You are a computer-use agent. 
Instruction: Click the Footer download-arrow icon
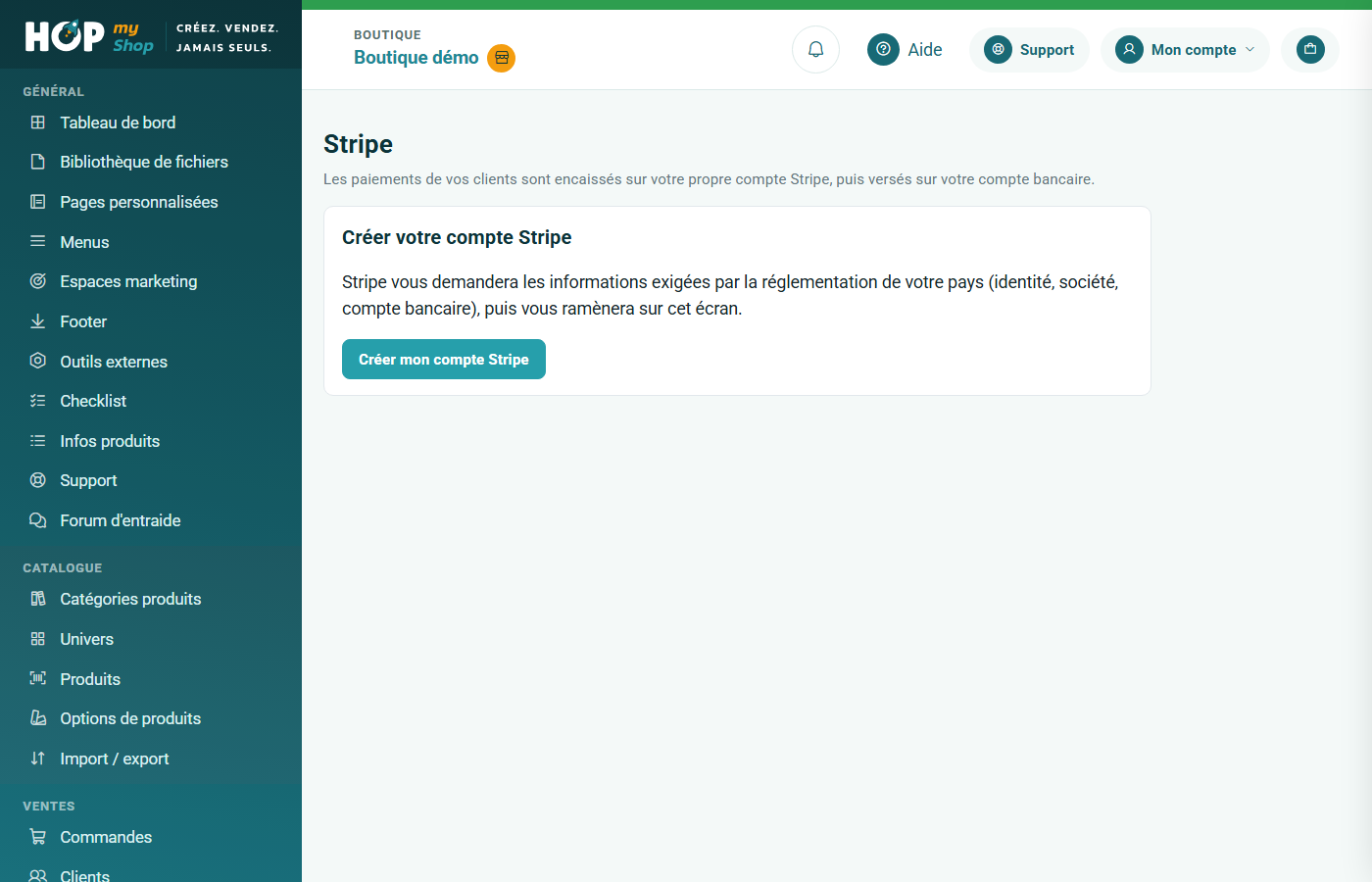[37, 321]
